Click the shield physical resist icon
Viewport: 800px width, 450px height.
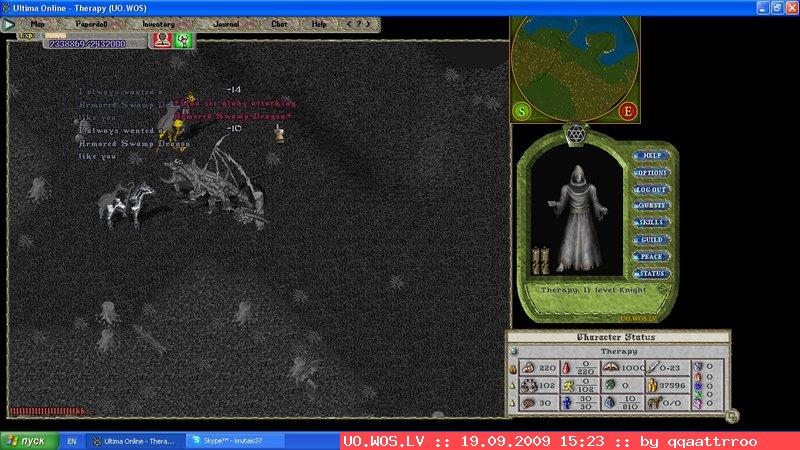click(697, 366)
